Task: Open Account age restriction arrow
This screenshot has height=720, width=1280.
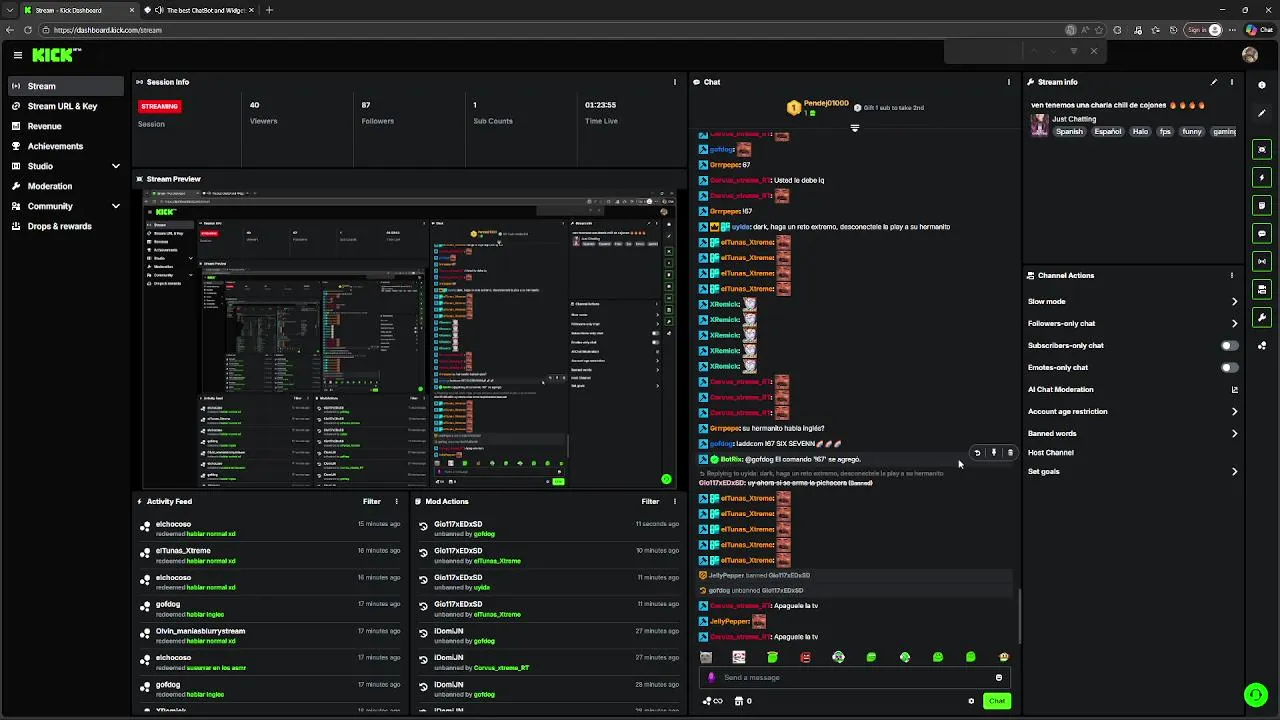Action: click(1234, 411)
